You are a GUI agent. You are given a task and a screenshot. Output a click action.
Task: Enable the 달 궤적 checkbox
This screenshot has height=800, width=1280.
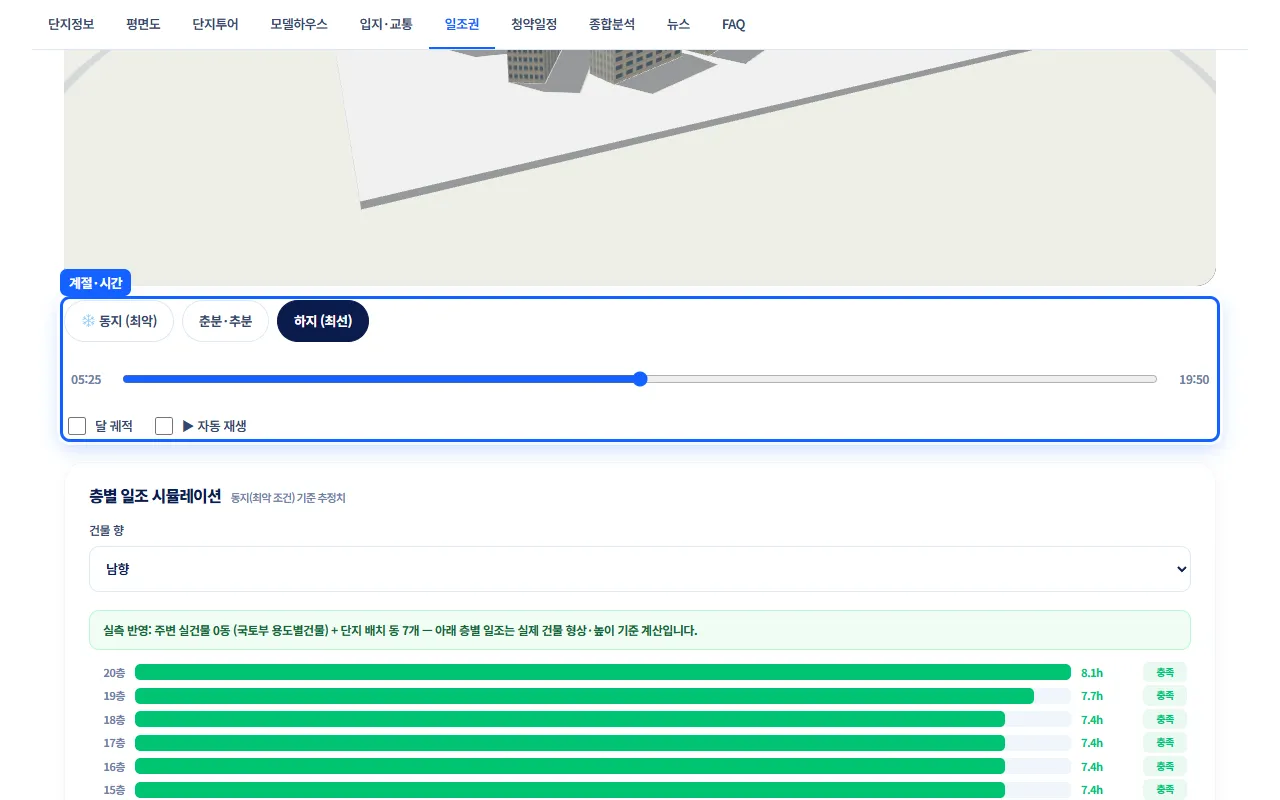[x=77, y=426]
